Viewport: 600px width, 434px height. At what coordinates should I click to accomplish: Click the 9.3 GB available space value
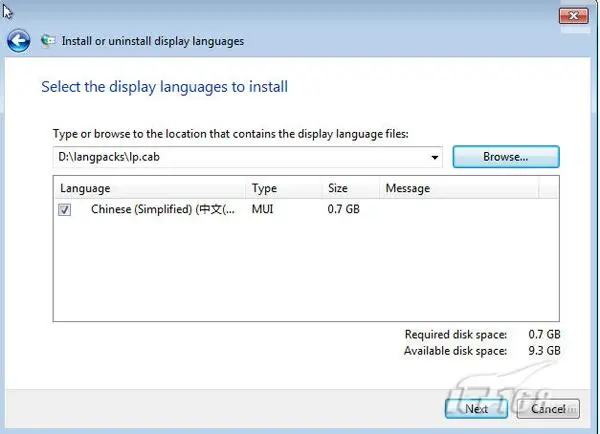click(544, 351)
